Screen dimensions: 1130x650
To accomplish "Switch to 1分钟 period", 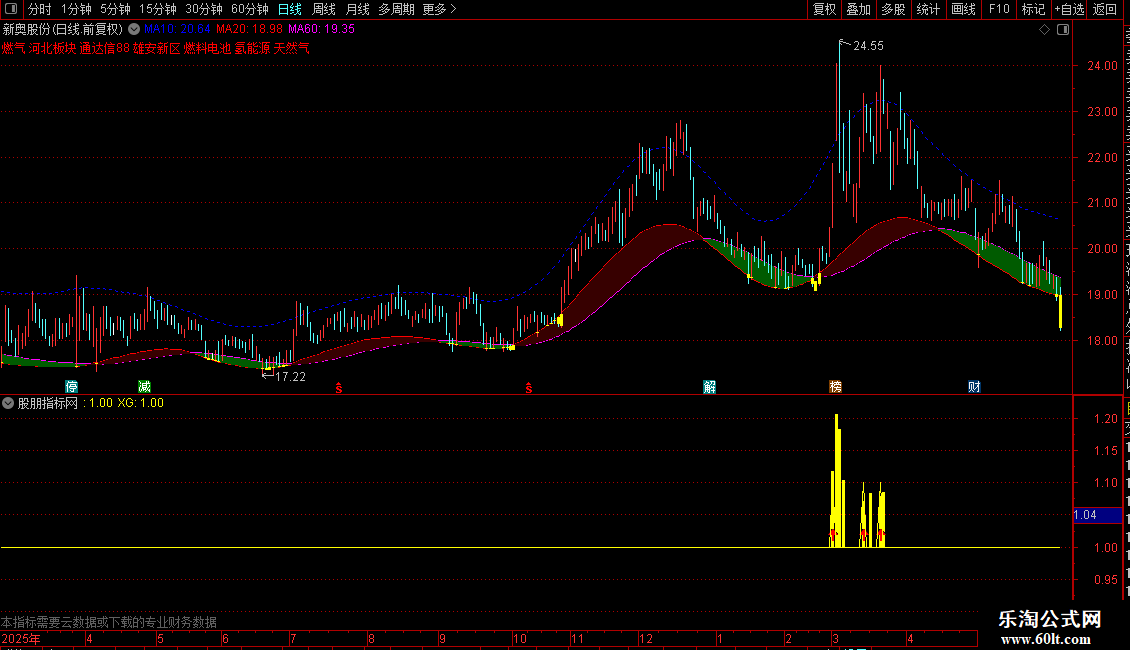I will pyautogui.click(x=76, y=9).
